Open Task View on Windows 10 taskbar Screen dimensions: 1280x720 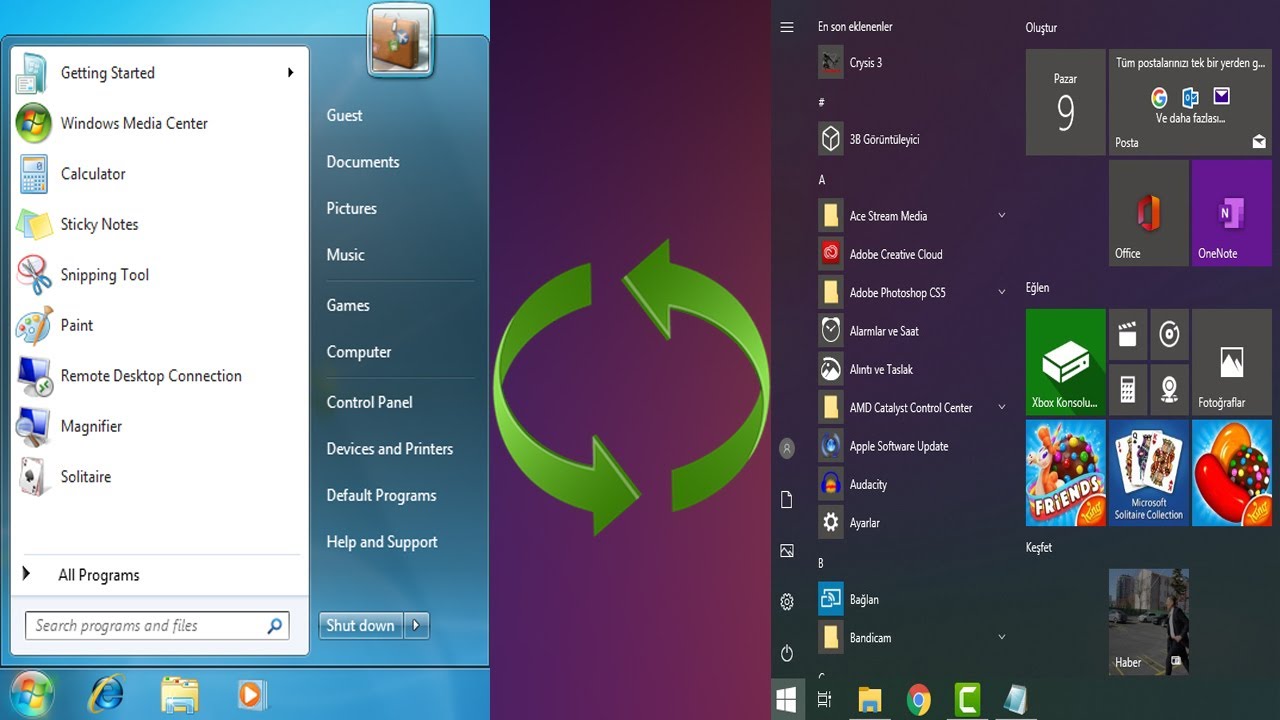point(824,700)
